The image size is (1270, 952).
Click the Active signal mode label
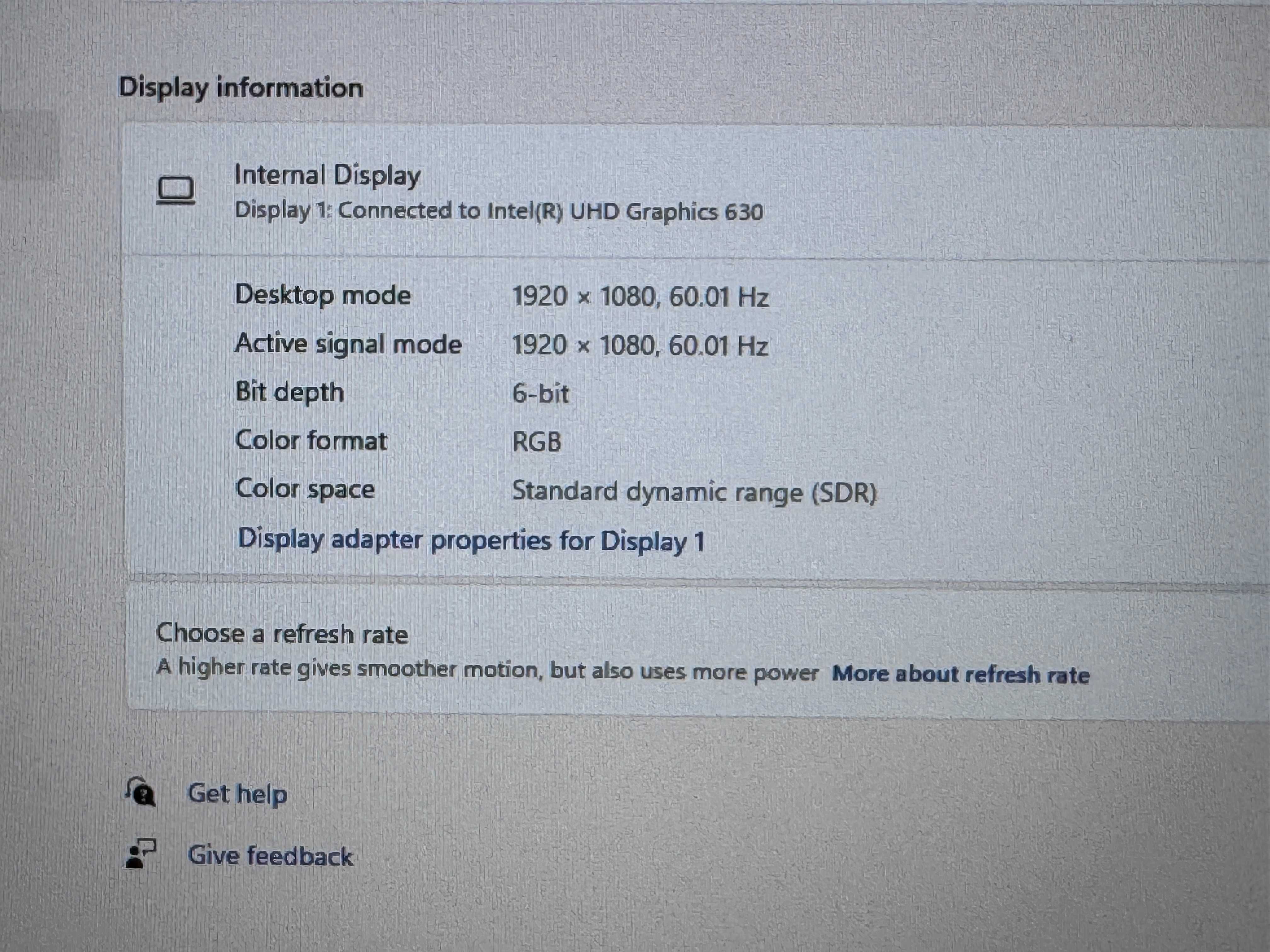tap(348, 344)
